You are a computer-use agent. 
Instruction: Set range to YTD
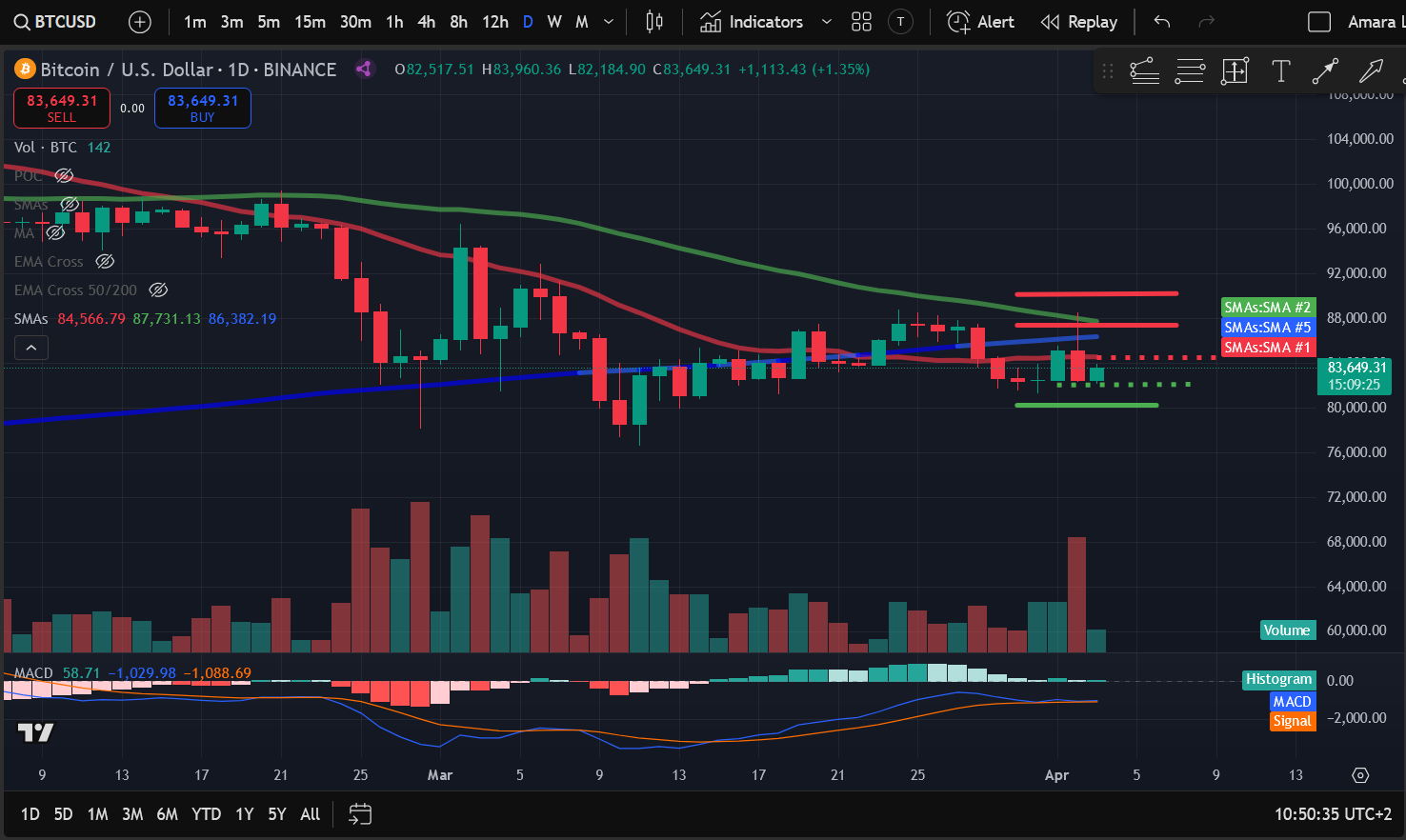(x=206, y=814)
